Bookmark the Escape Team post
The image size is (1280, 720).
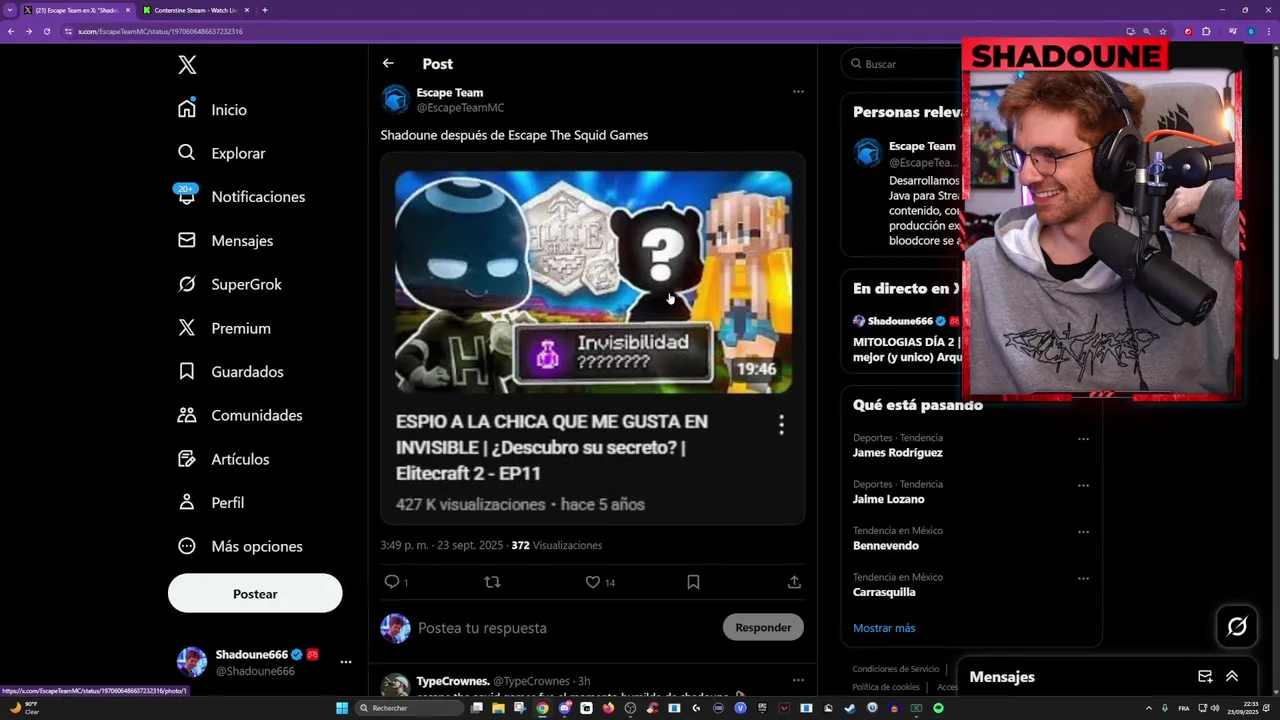pos(693,582)
